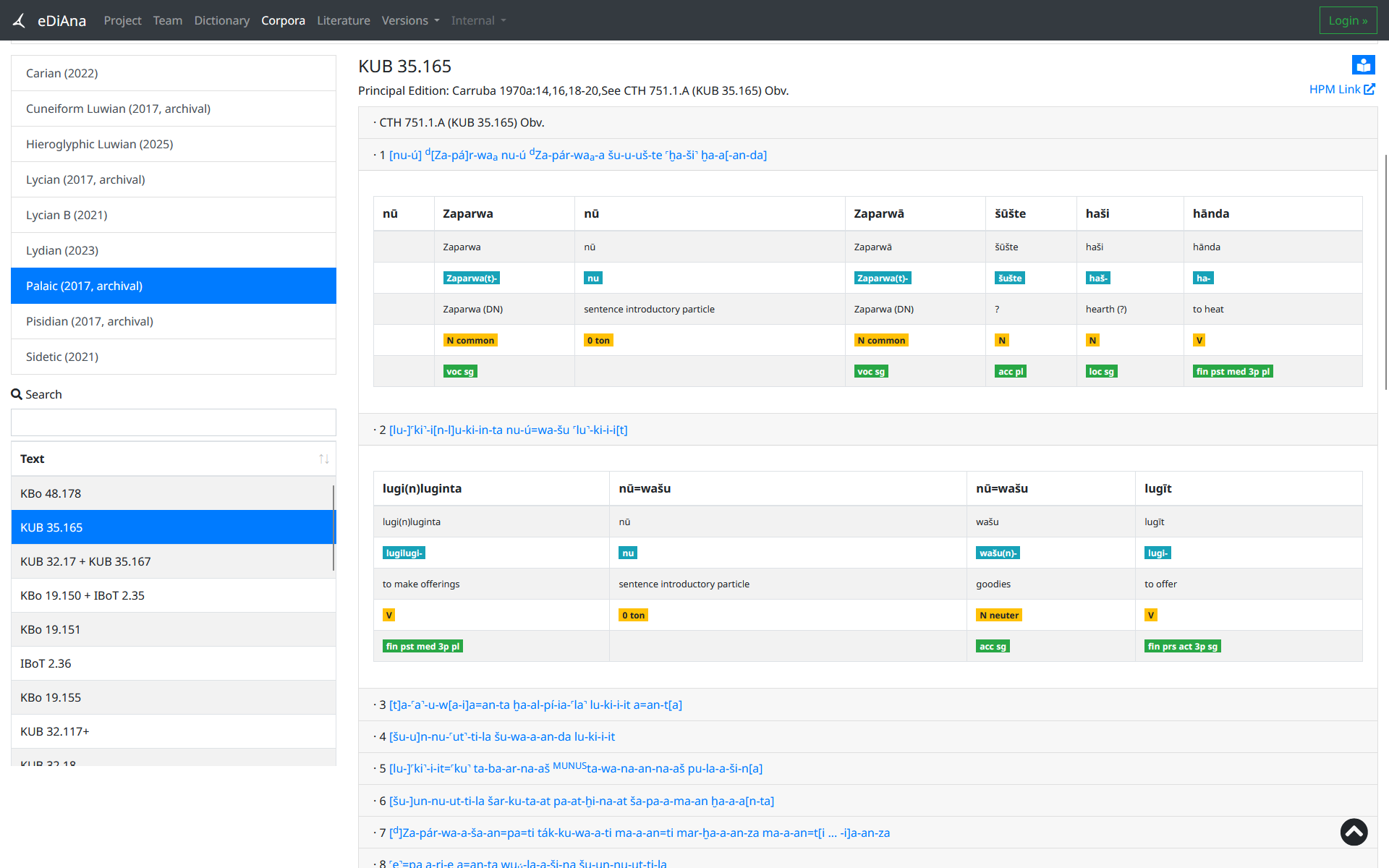Screen dimensions: 1389x868
Task: Click the Login button
Action: [x=1348, y=20]
